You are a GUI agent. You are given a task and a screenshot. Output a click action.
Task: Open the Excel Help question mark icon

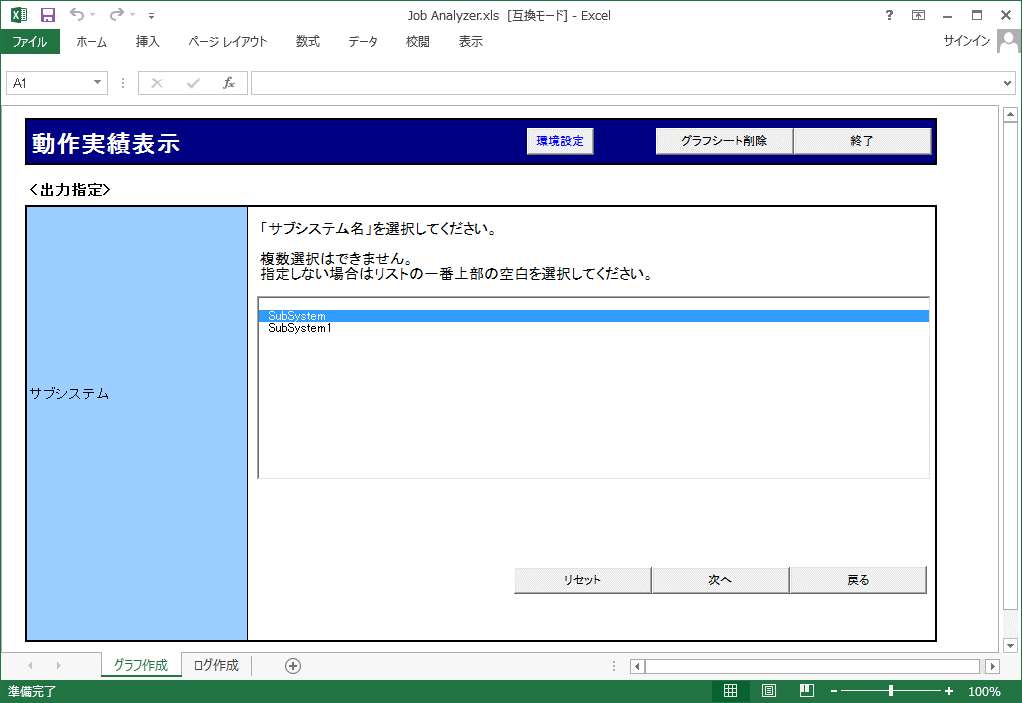[x=889, y=15]
